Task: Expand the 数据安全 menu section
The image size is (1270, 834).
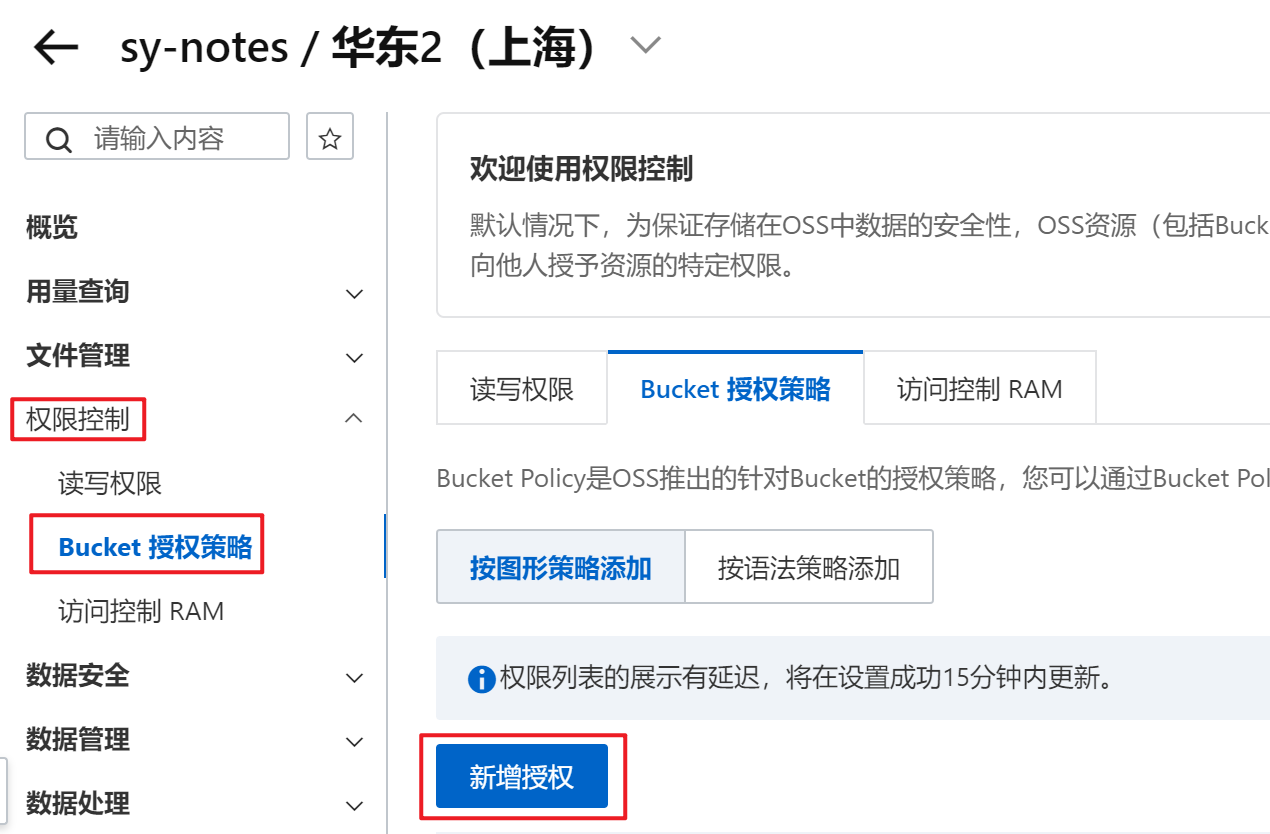Action: 354,678
